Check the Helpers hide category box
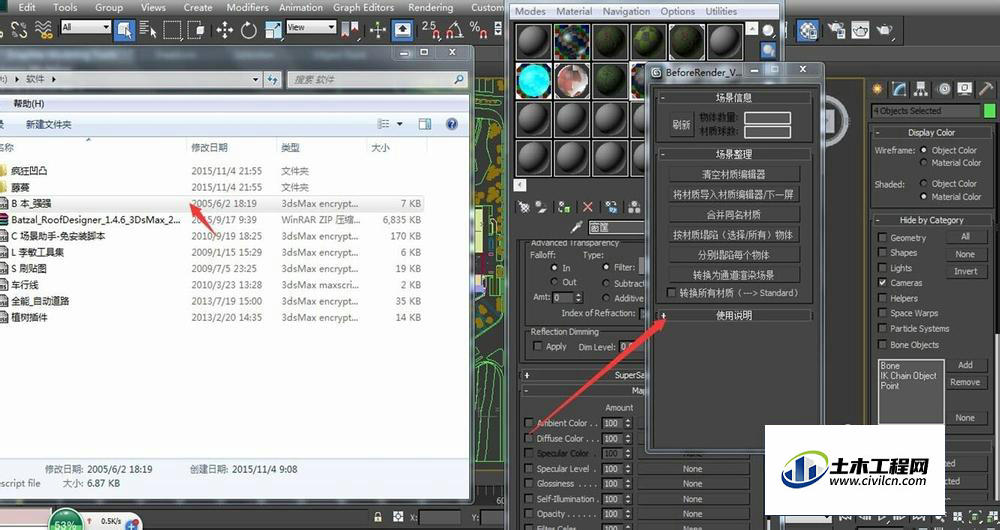Viewport: 1000px width, 530px height. pos(882,298)
